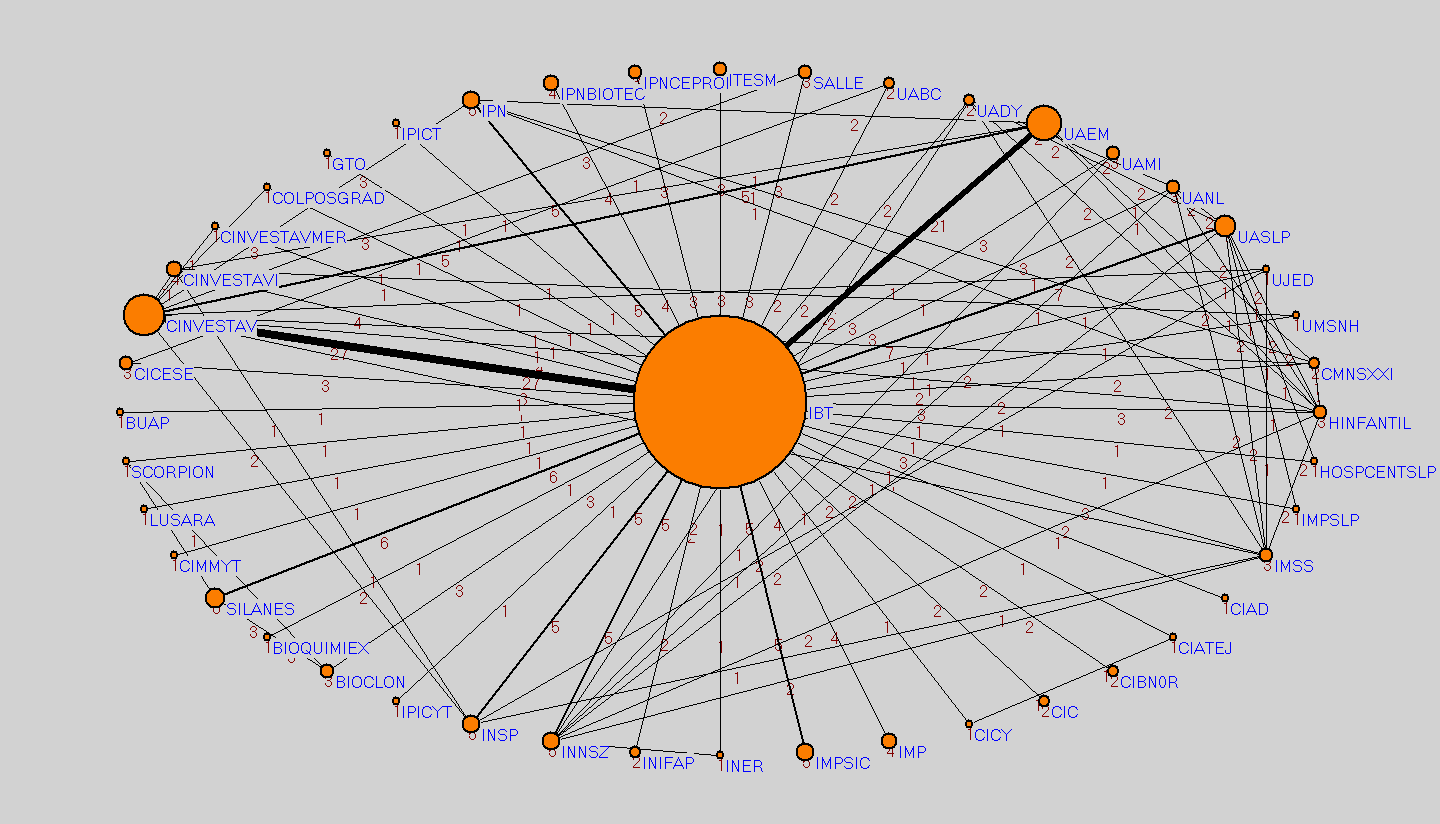The height and width of the screenshot is (824, 1440).
Task: Select the INSP node circle
Action: tap(471, 724)
